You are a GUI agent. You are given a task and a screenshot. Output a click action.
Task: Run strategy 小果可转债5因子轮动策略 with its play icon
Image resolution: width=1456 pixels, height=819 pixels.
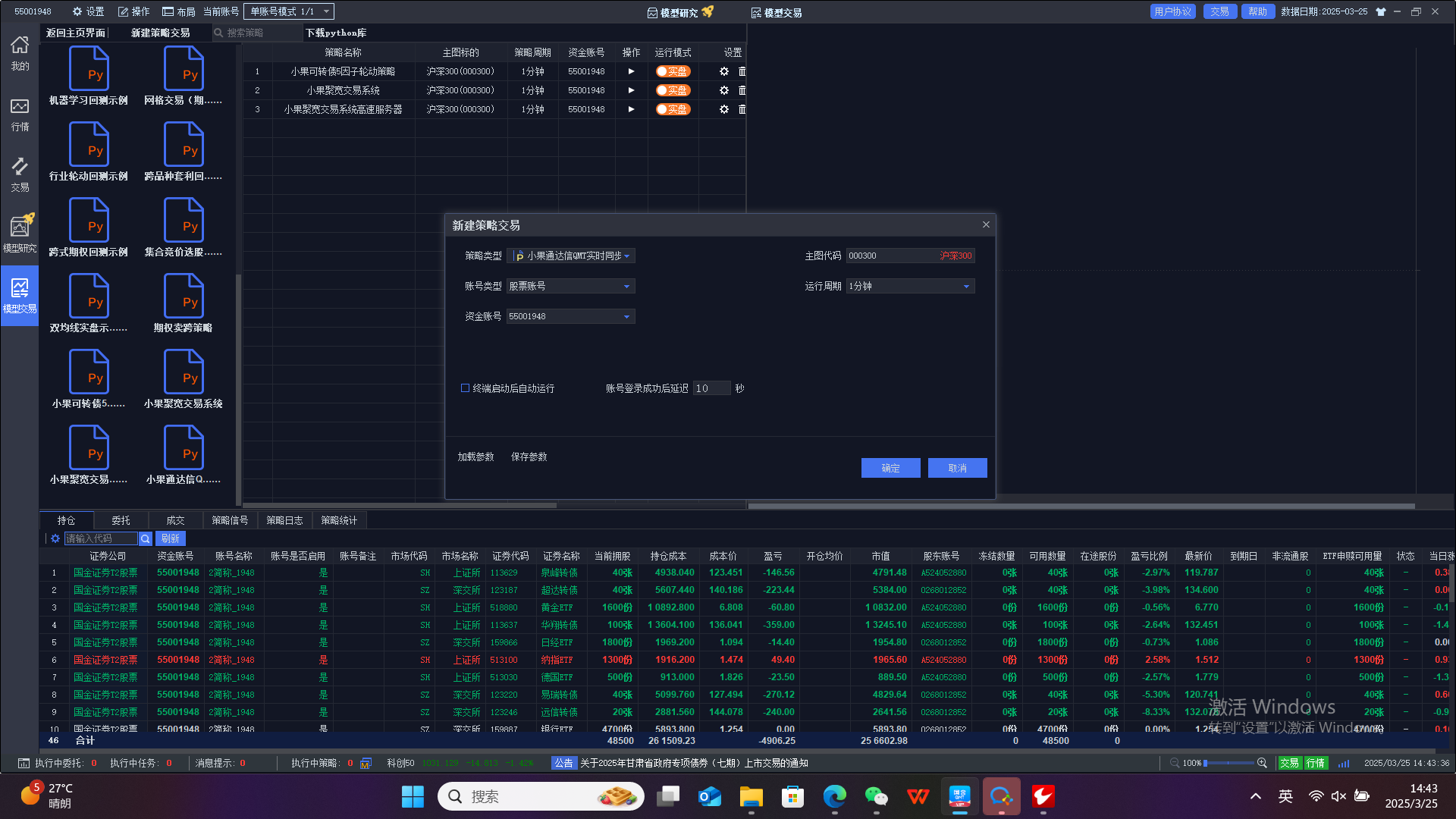click(631, 71)
